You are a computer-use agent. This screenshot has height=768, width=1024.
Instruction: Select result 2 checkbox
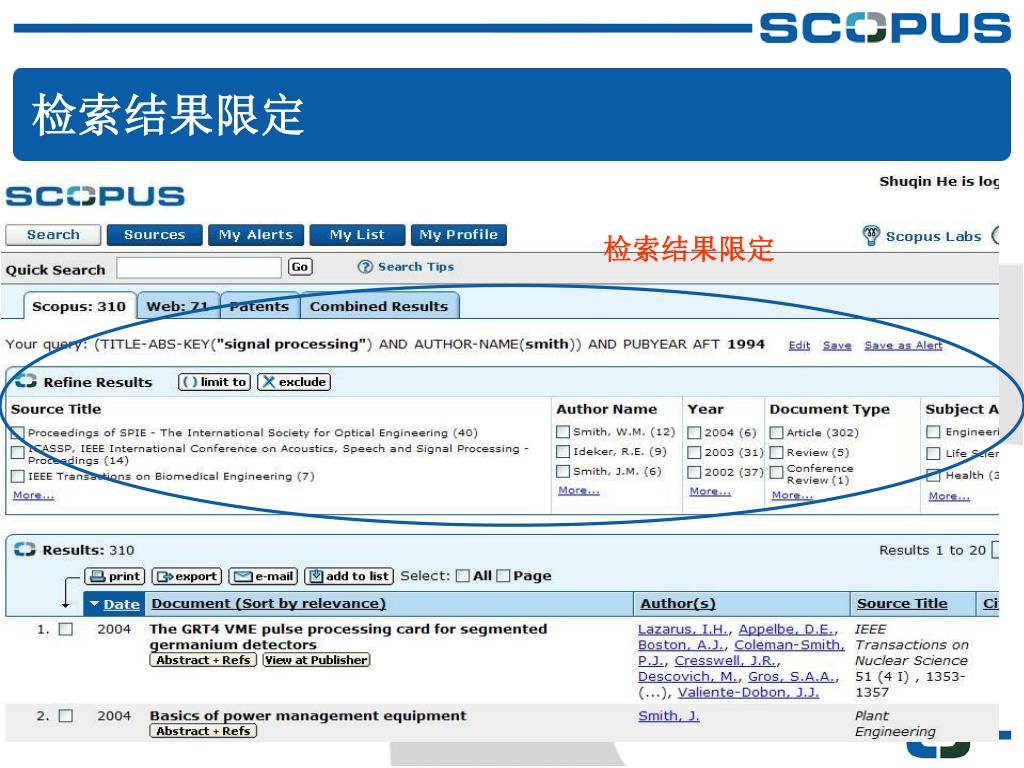point(66,716)
